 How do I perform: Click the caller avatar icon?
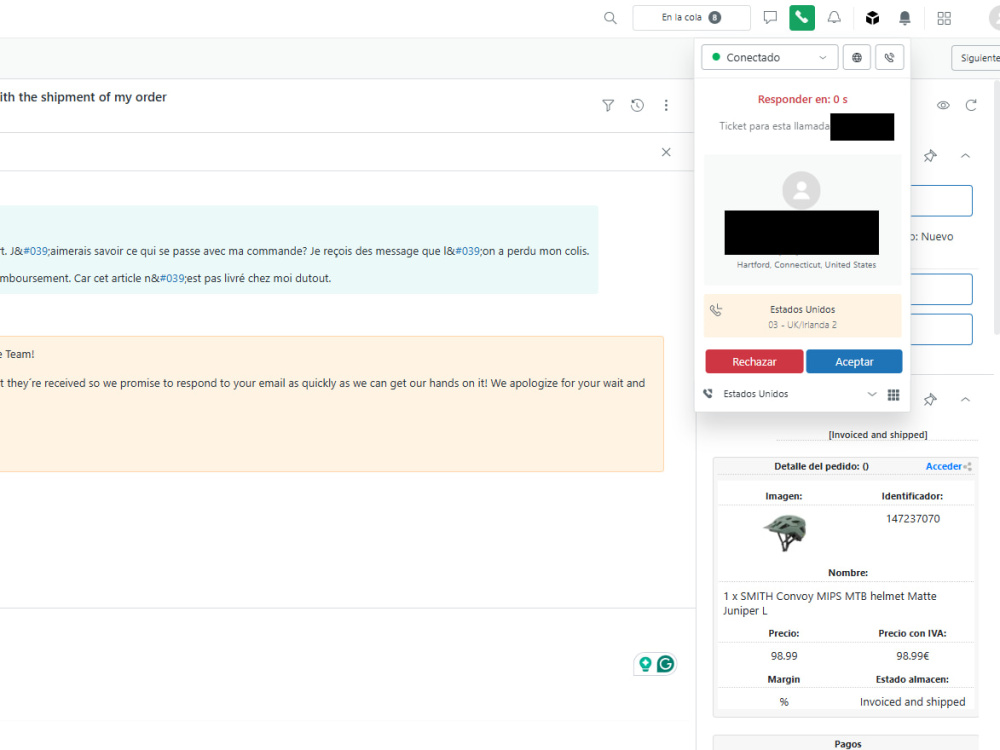tap(801, 190)
